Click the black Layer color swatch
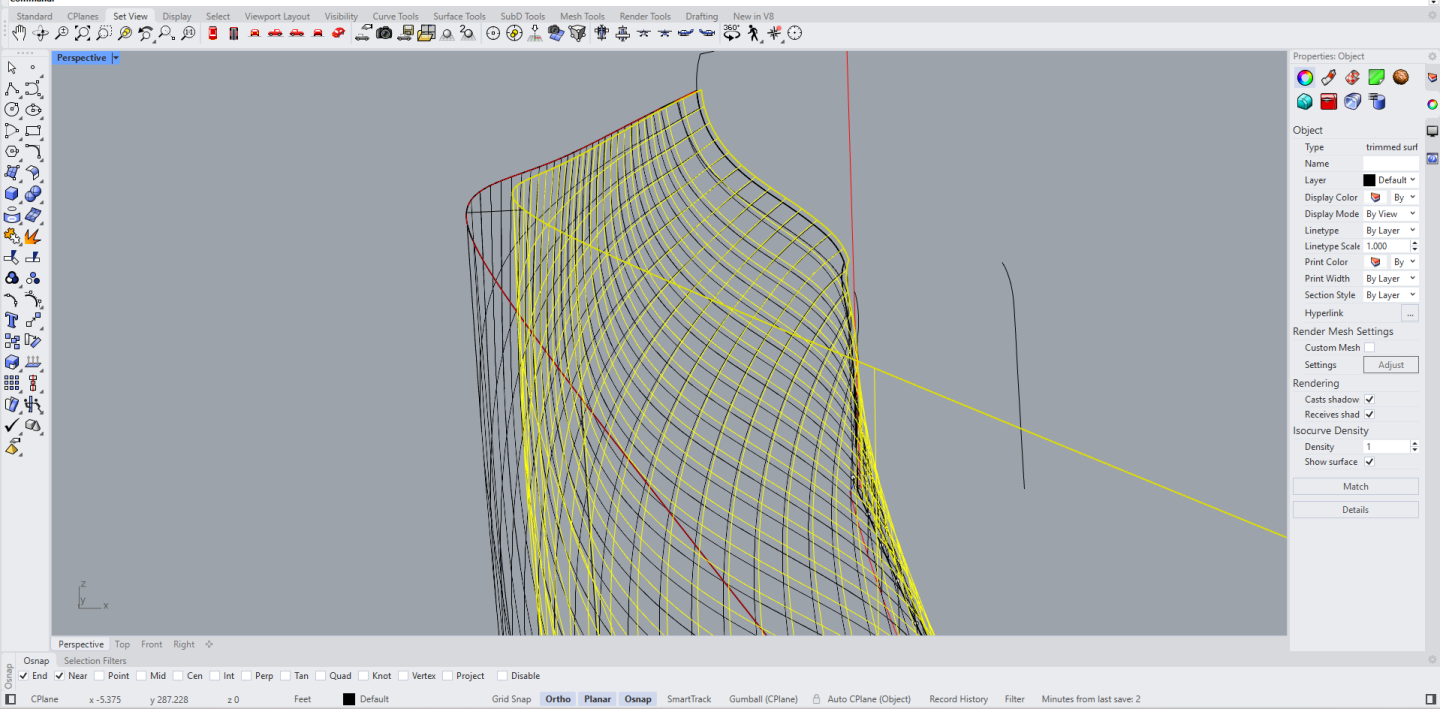1440x709 pixels. coord(1369,181)
